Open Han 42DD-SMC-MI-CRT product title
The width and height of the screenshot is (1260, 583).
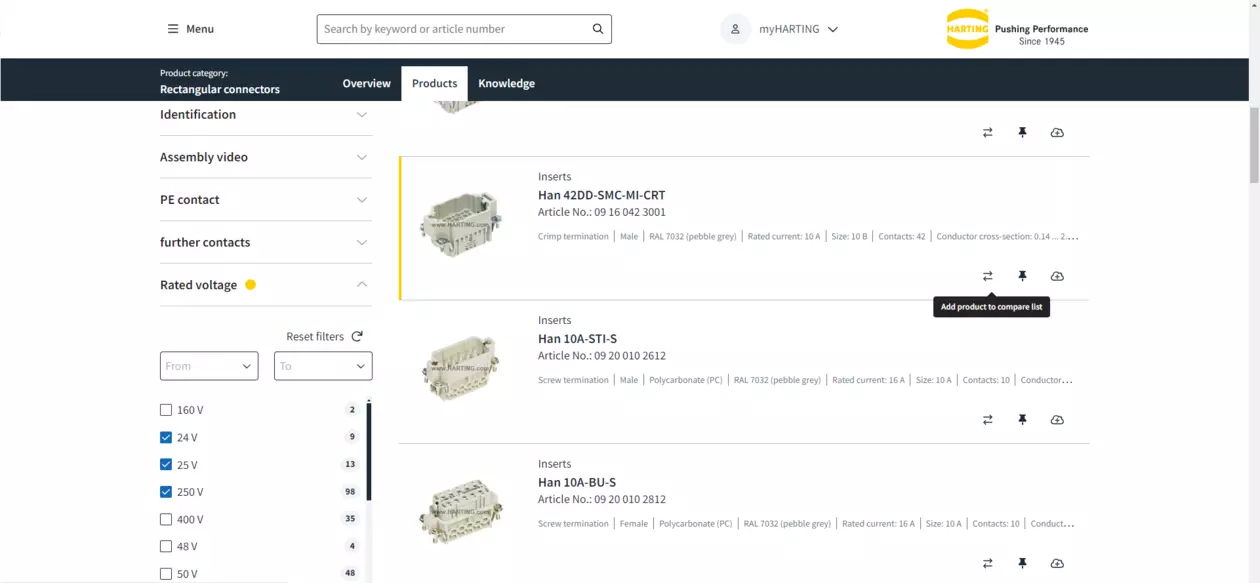[x=601, y=195]
